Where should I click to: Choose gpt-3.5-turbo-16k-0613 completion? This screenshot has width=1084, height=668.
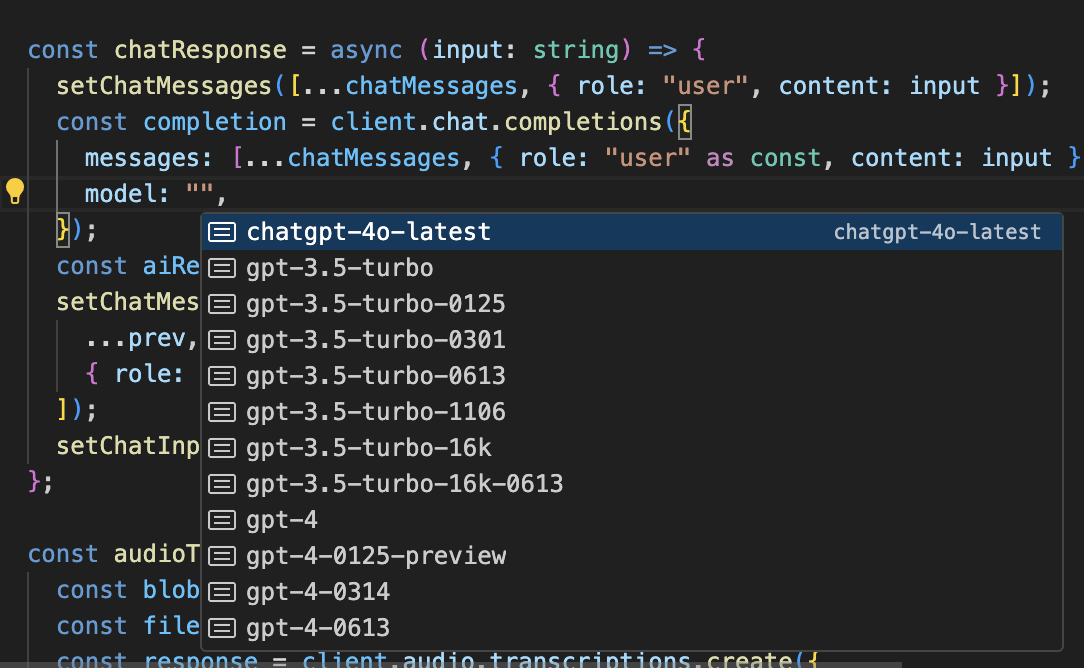tap(632, 483)
